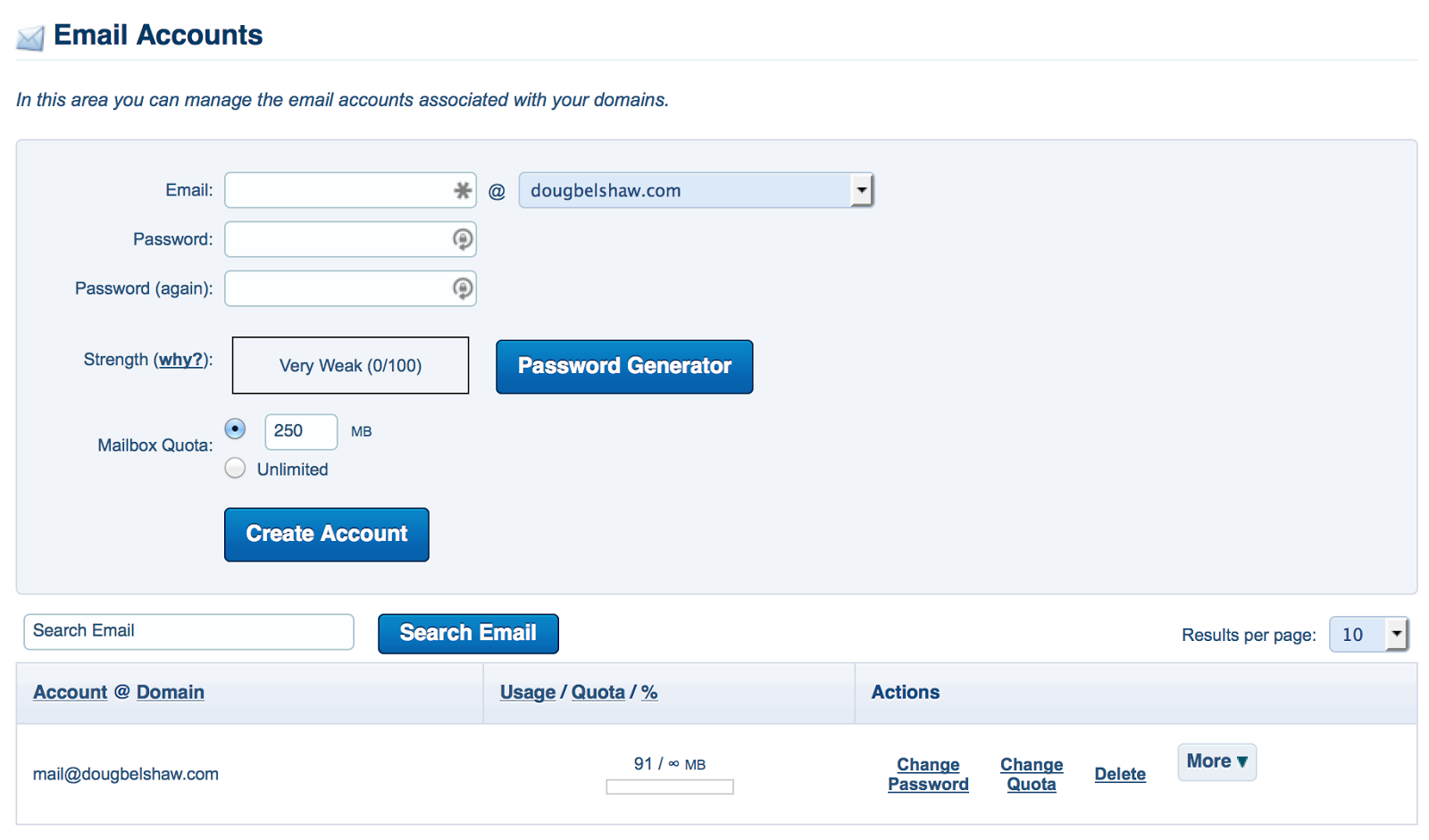The width and height of the screenshot is (1429, 840).
Task: Open the password strength why? link
Action: coord(180,359)
